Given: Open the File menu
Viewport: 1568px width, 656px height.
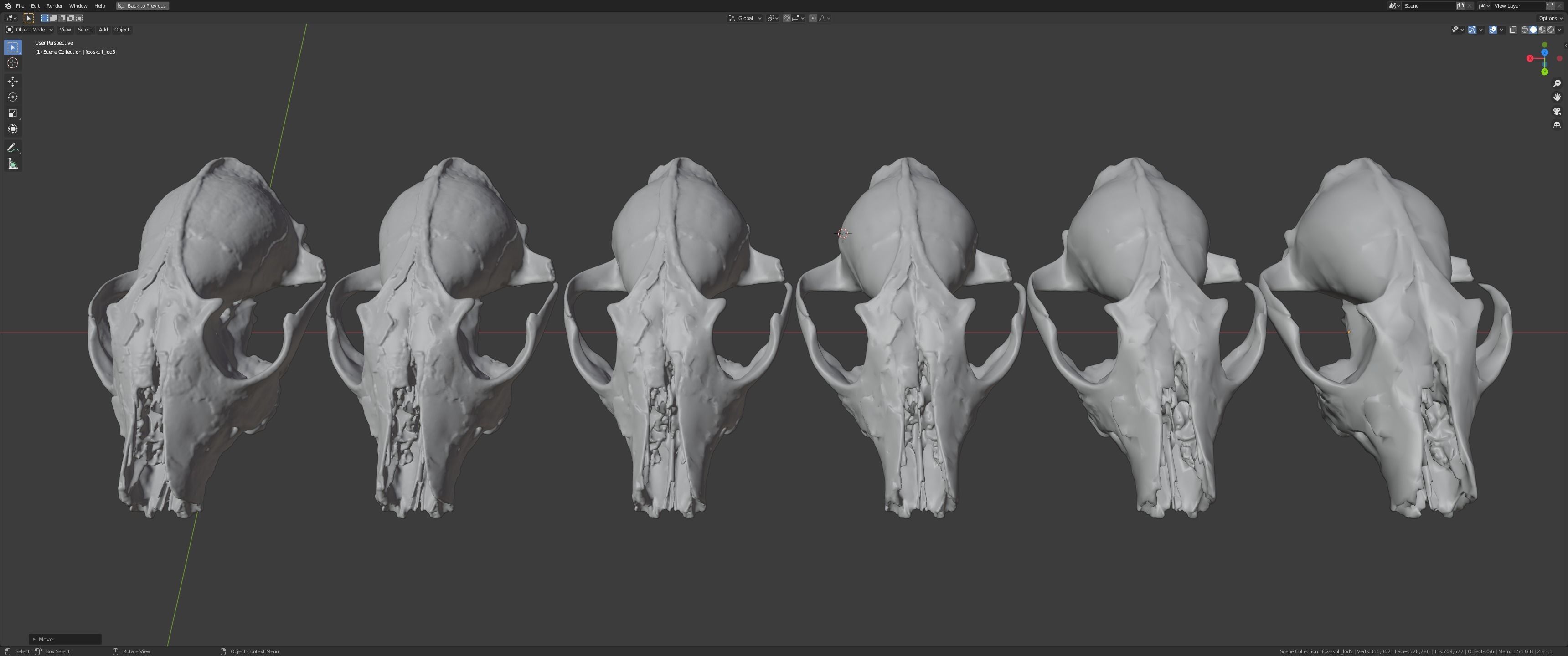Looking at the screenshot, I should pos(20,5).
